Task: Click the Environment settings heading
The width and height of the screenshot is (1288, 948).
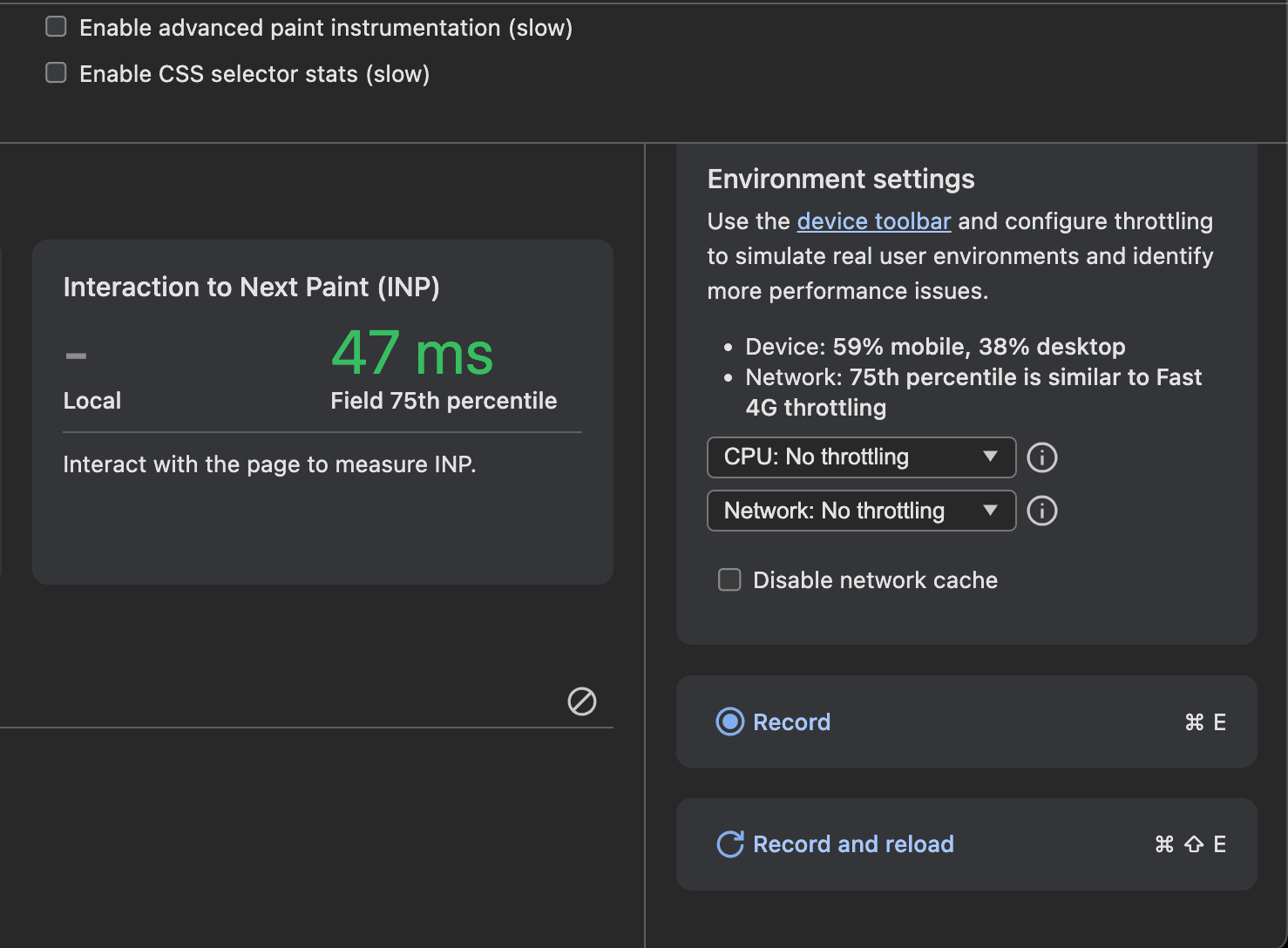Action: point(841,179)
